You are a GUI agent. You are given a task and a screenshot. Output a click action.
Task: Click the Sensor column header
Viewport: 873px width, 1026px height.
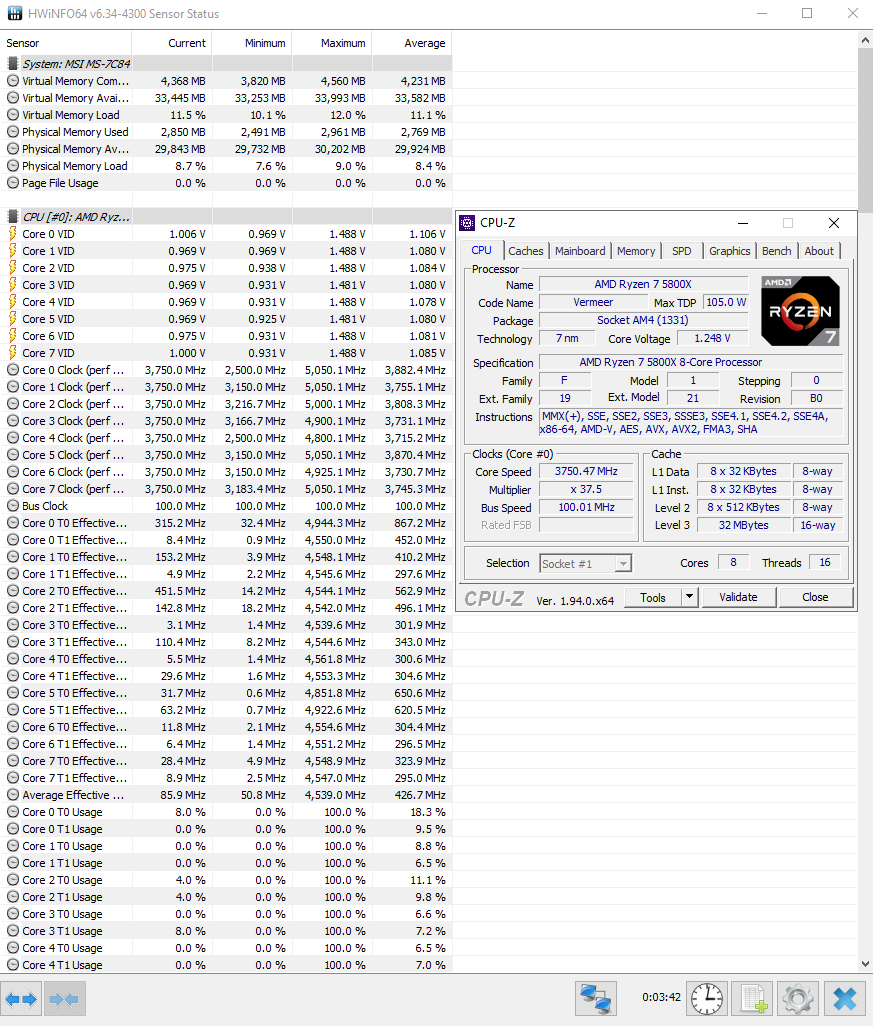[x=65, y=43]
